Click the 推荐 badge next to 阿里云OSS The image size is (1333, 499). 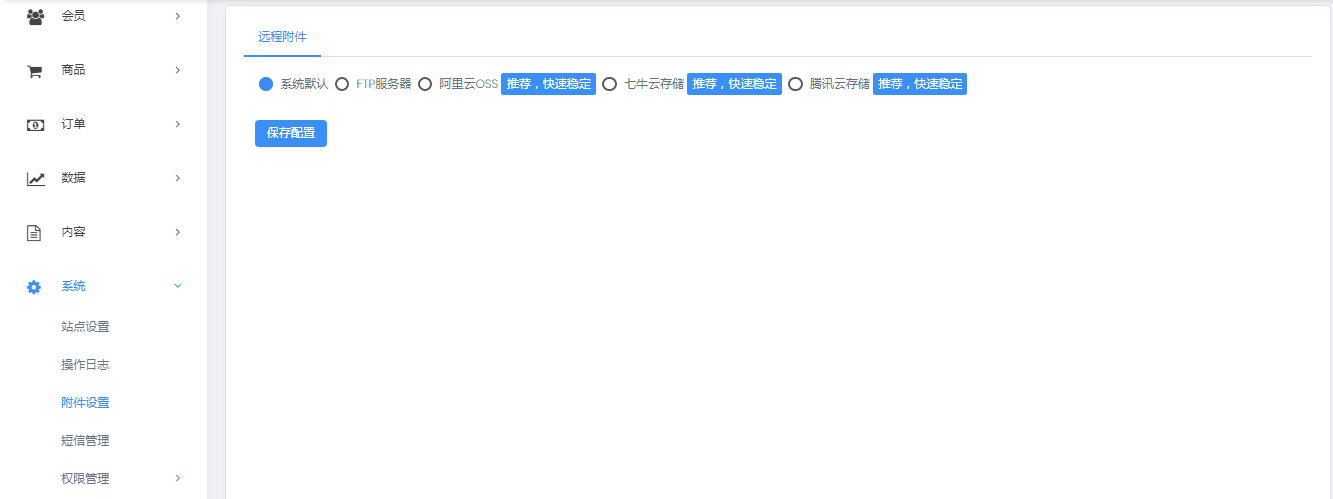[548, 84]
